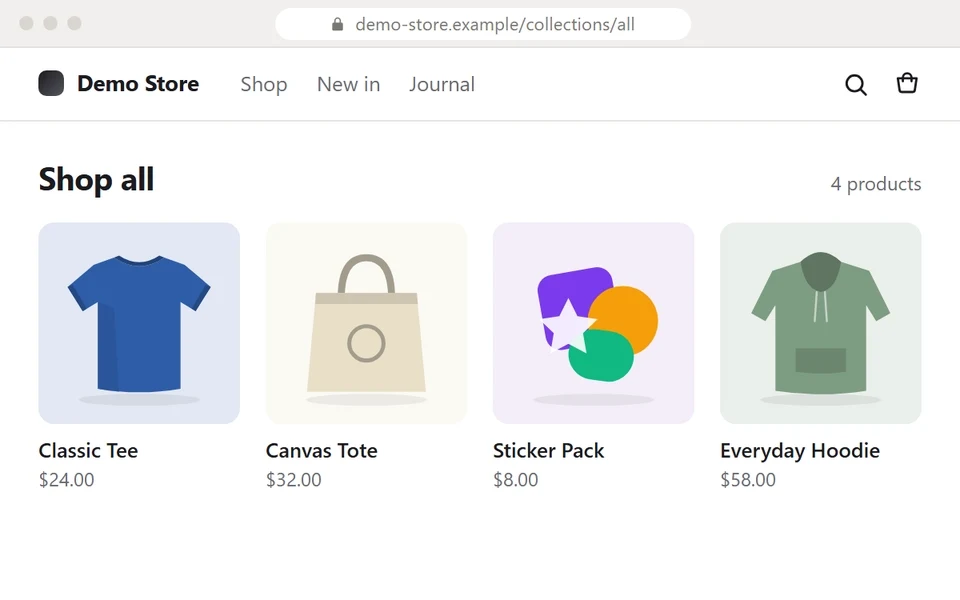Open the shopping bag cart icon
This screenshot has height=600, width=960.
tap(907, 83)
